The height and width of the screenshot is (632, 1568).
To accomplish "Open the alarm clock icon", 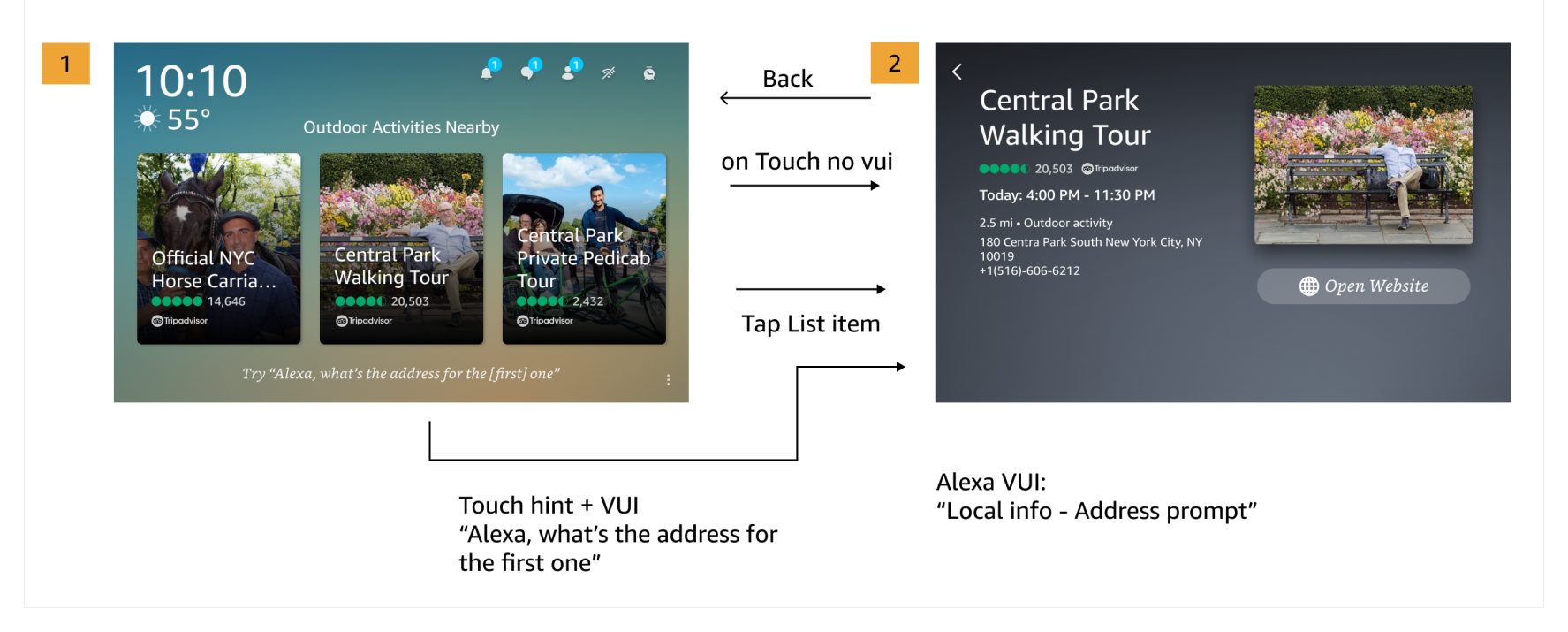I will pos(649,73).
